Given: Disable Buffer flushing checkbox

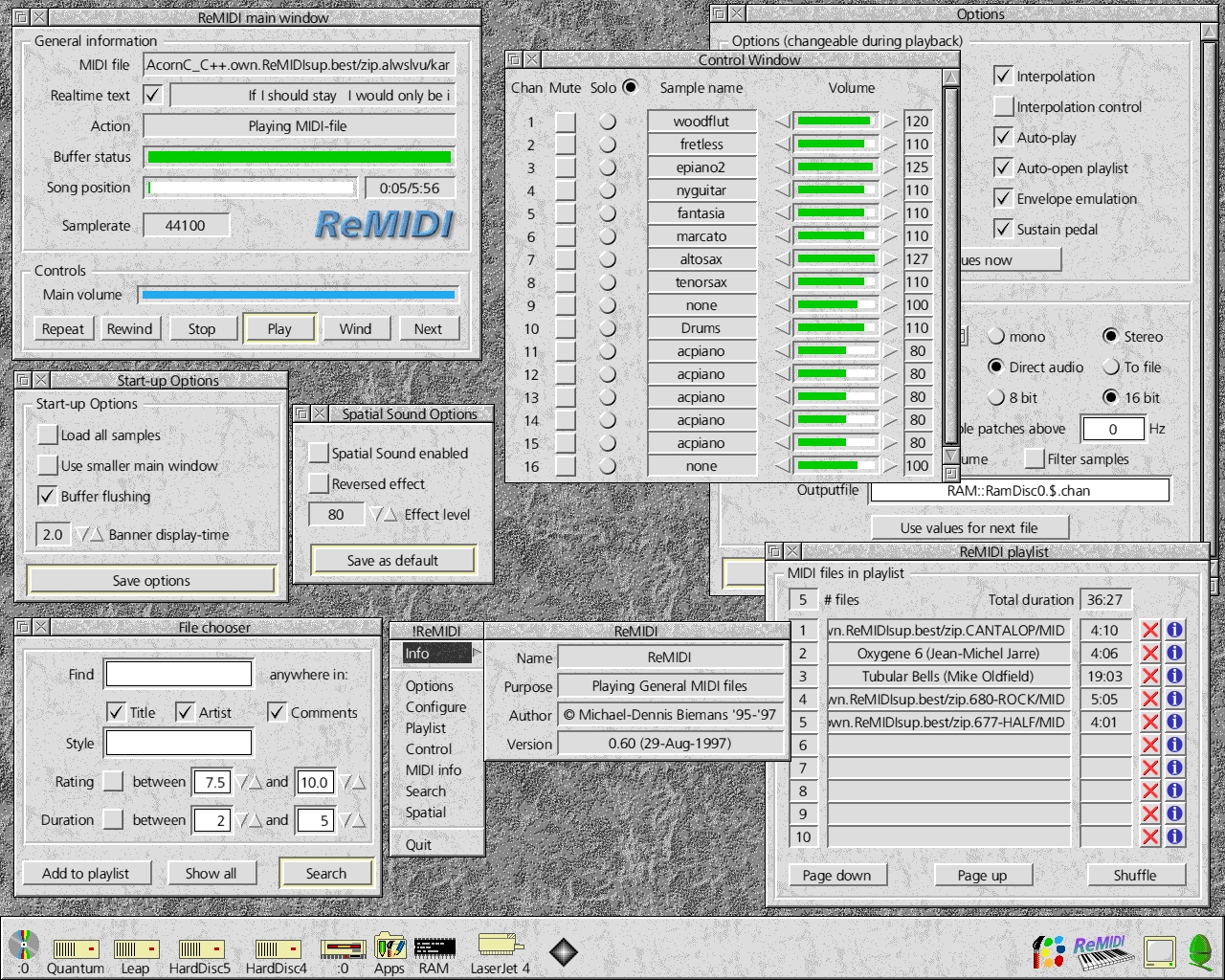Looking at the screenshot, I should pos(47,496).
